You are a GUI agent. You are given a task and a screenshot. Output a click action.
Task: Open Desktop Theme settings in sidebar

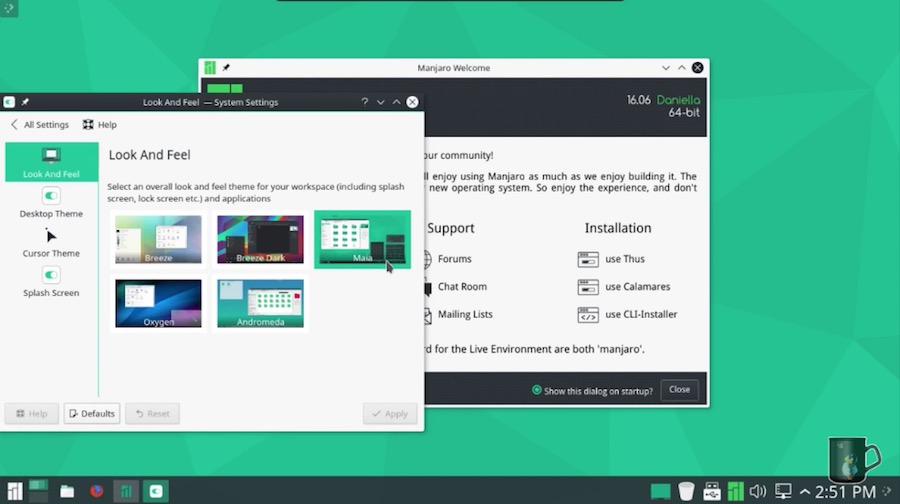[51, 203]
